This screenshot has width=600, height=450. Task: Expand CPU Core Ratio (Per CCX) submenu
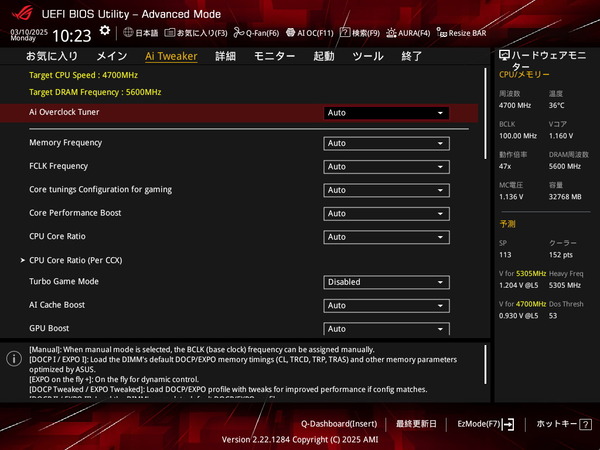(78, 260)
